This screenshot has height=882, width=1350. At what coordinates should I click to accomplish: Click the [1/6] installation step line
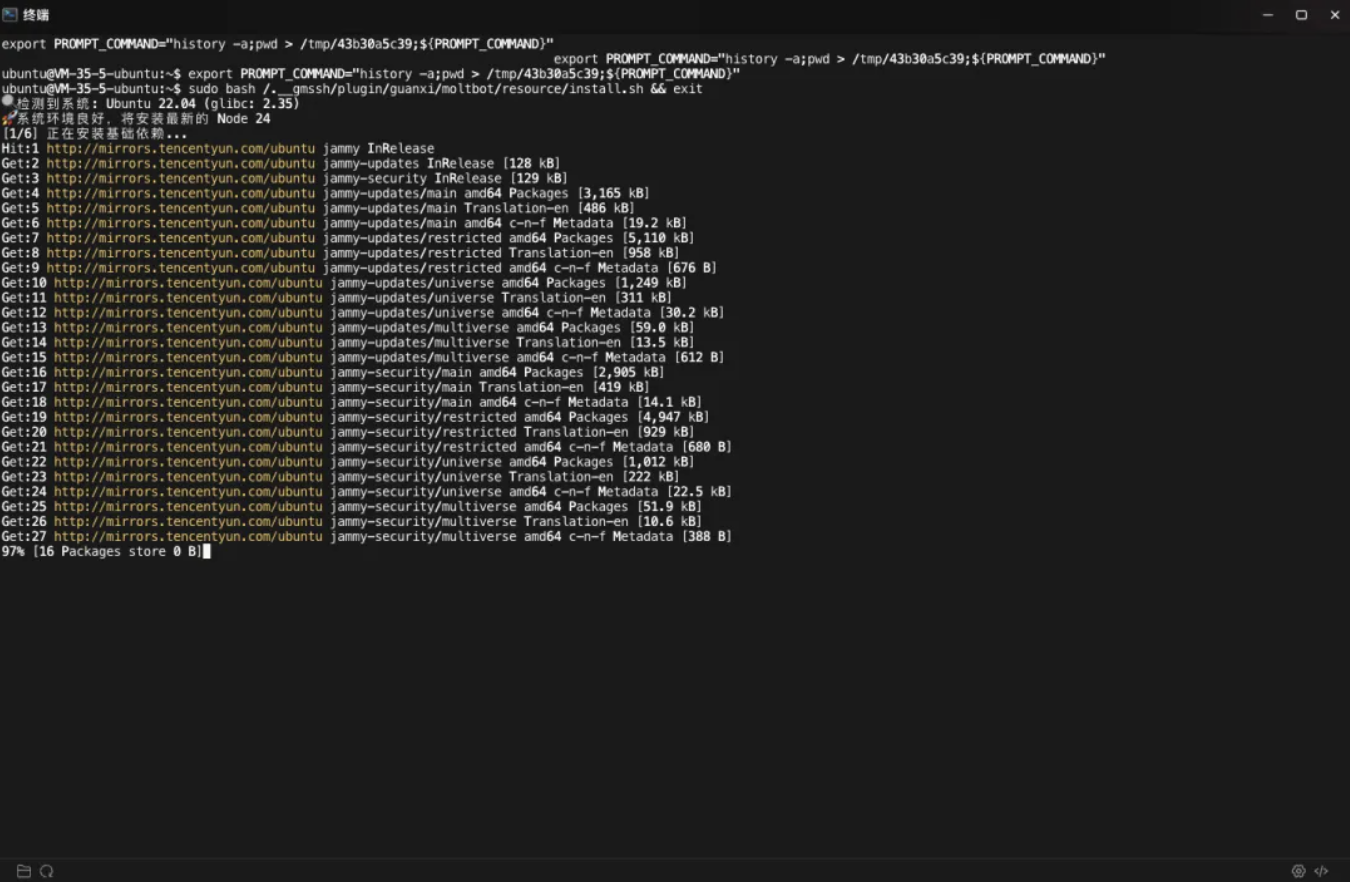[x=95, y=134]
